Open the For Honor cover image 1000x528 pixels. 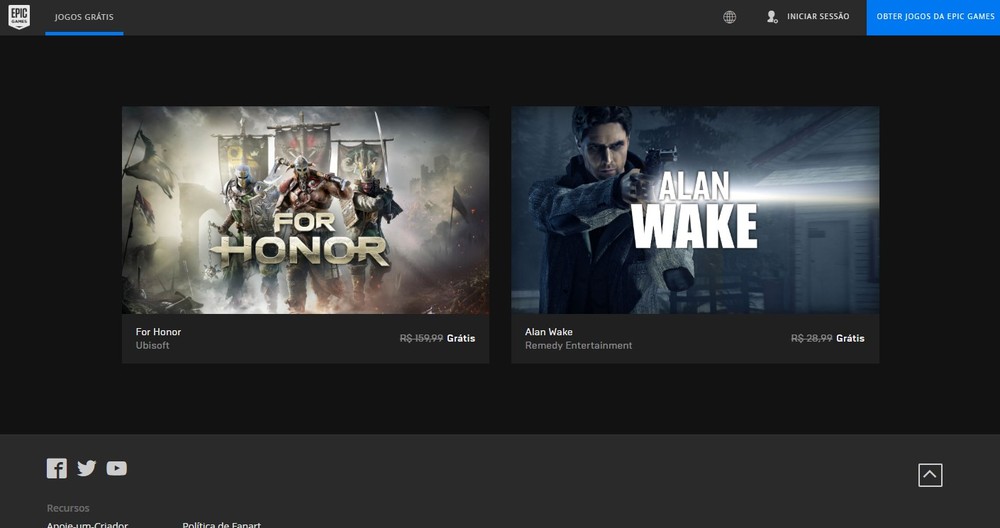click(x=305, y=210)
